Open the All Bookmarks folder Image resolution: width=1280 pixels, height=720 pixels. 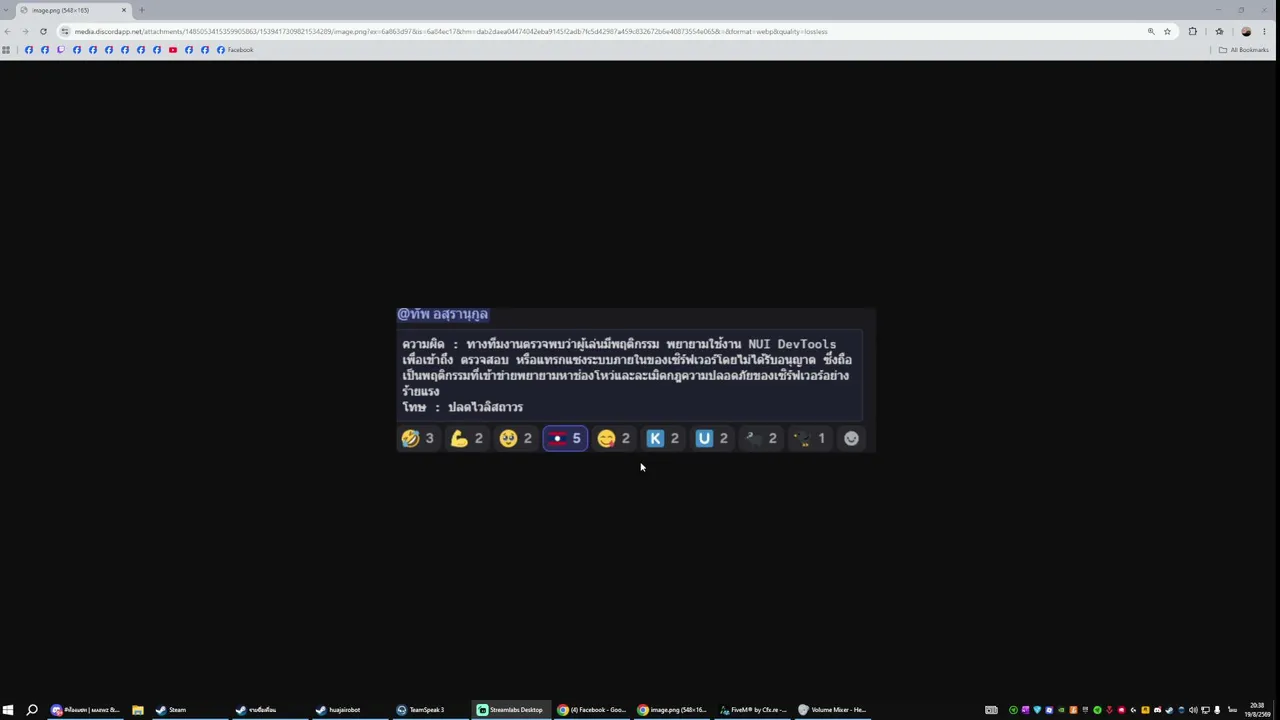pos(1243,50)
